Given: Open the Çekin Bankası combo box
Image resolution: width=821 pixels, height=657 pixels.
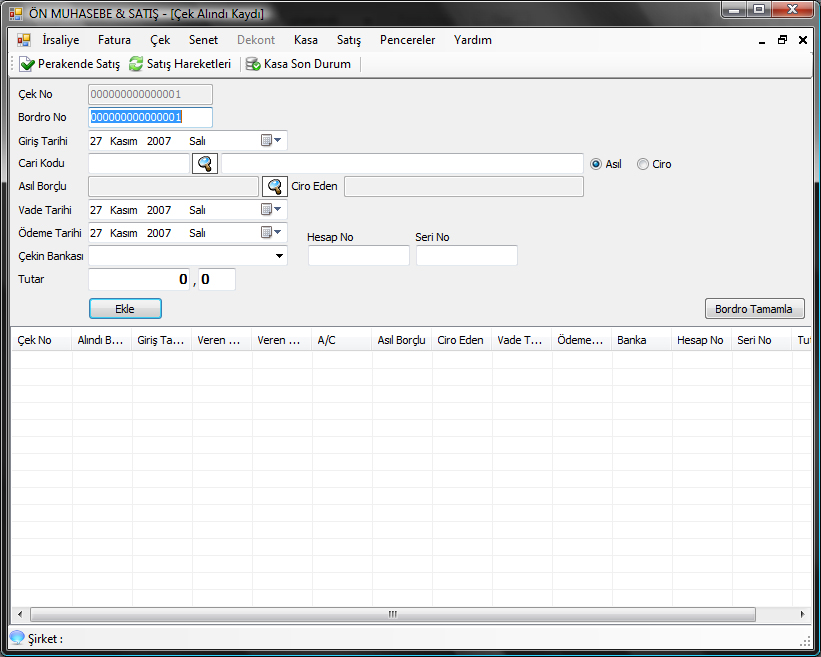Looking at the screenshot, I should (x=279, y=256).
